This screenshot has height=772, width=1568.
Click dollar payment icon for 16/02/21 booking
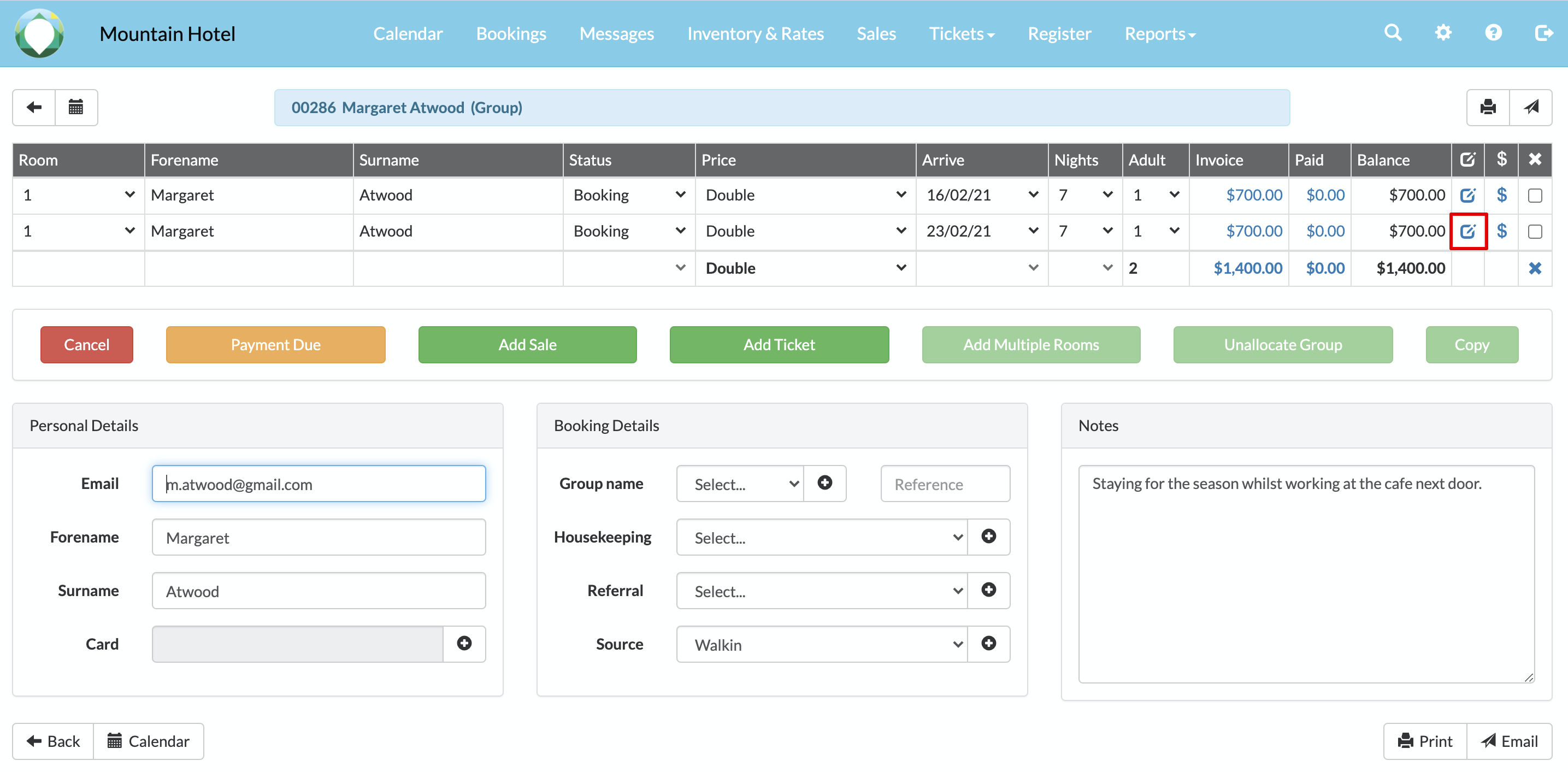click(x=1501, y=196)
